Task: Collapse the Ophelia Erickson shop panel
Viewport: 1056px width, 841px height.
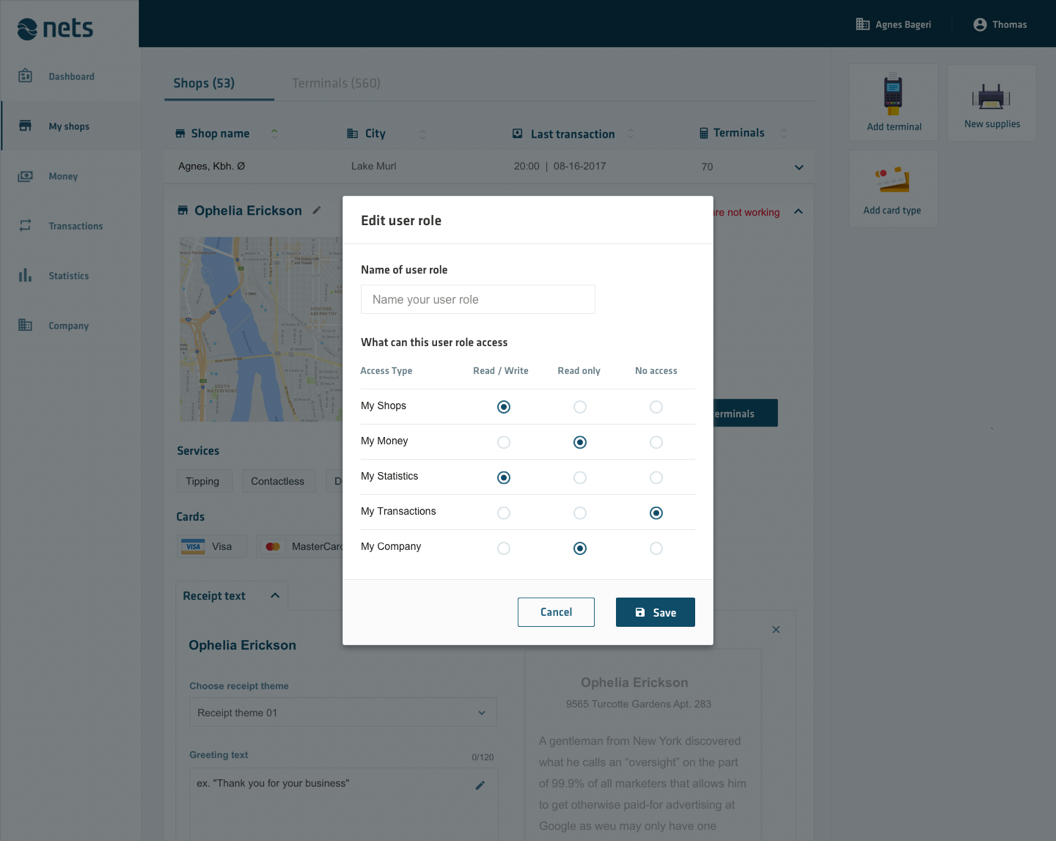Action: (799, 211)
